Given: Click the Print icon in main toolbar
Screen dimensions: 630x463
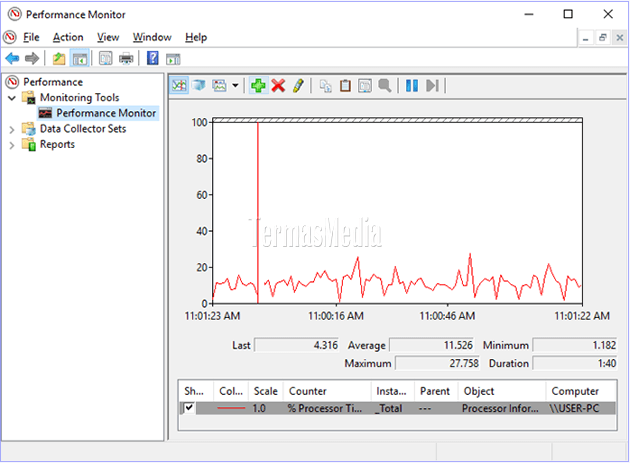Looking at the screenshot, I should [126, 59].
